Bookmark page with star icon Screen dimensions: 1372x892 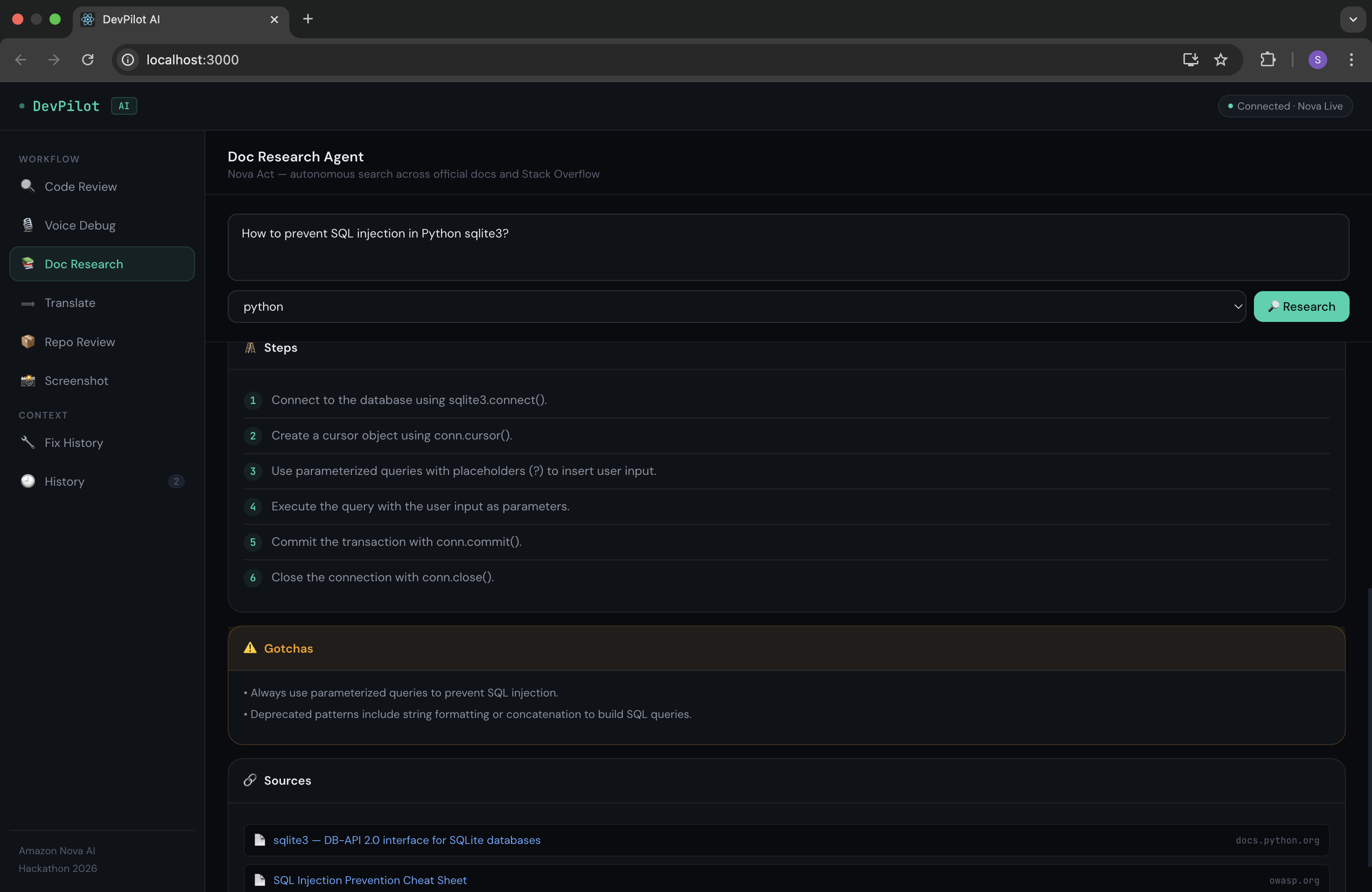1220,59
